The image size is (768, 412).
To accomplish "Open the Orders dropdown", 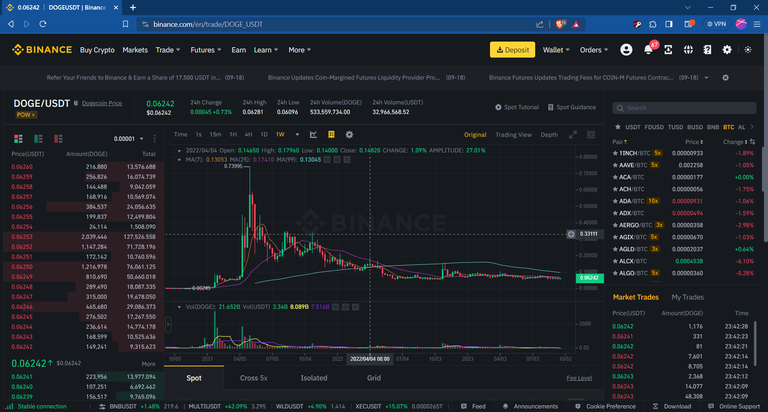I will coord(594,50).
